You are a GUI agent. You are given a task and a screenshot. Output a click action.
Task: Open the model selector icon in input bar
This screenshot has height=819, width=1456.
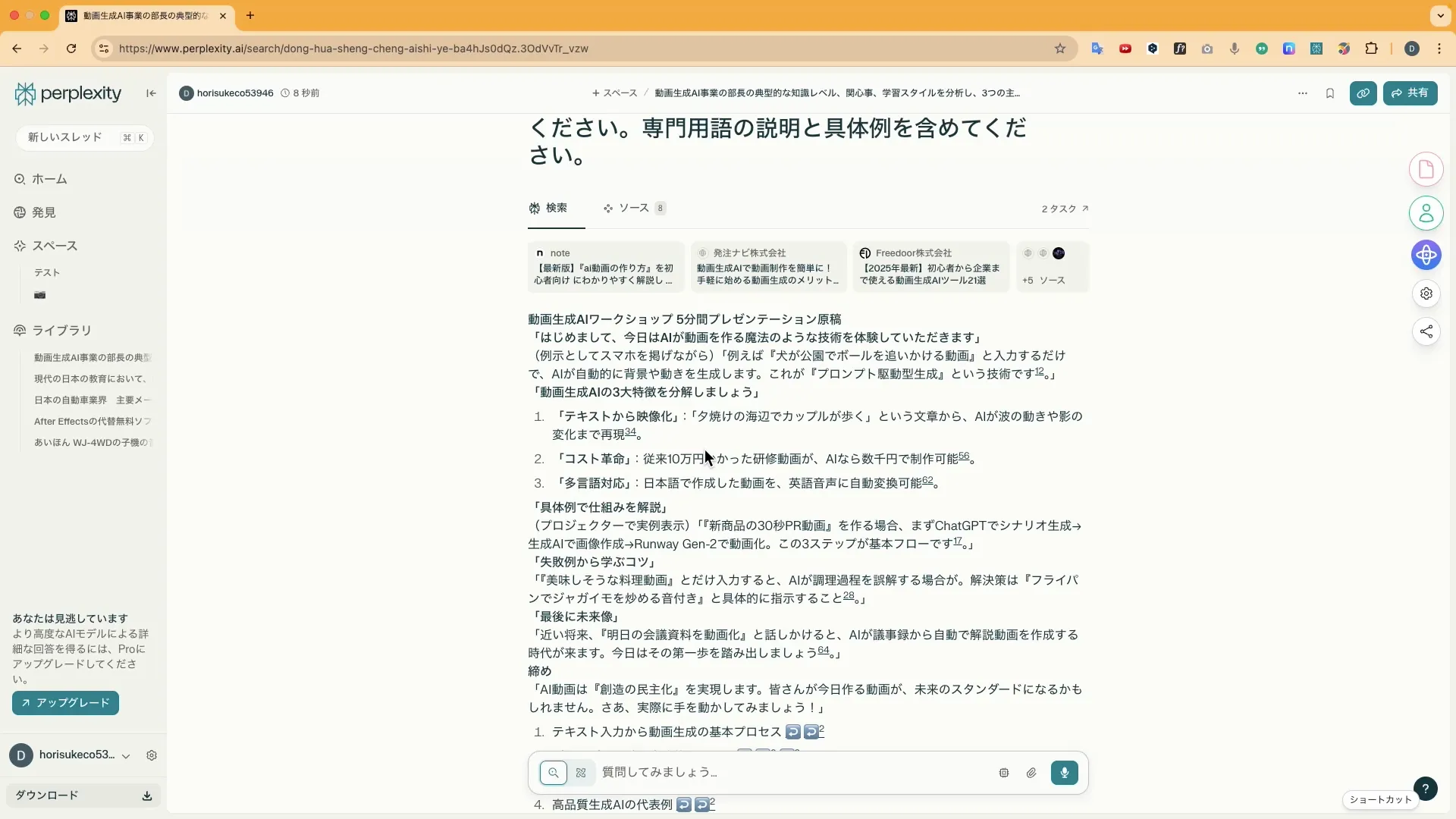tap(1003, 773)
